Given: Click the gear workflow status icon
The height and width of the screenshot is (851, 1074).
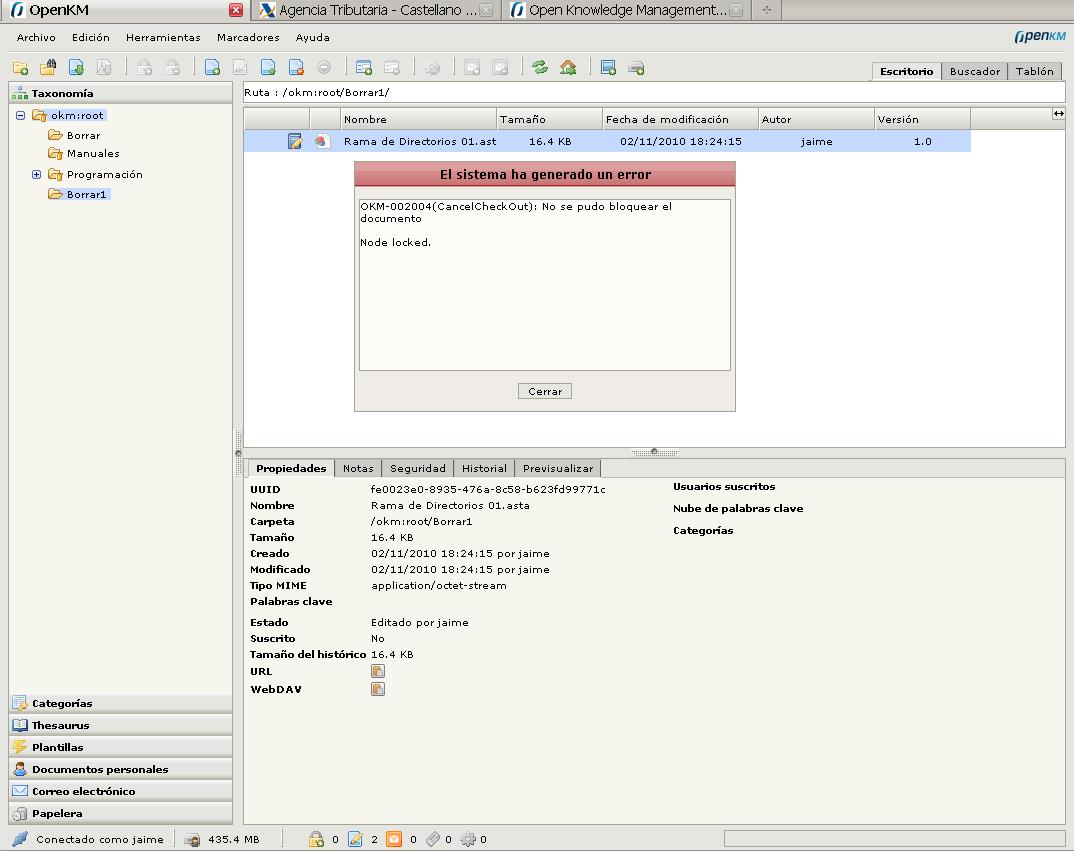Looking at the screenshot, I should (468, 839).
